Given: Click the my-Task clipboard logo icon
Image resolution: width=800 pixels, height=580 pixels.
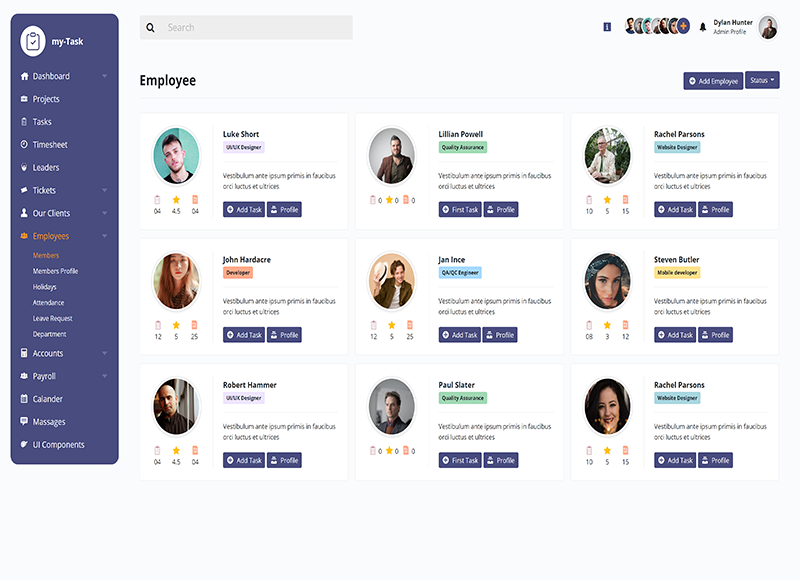Looking at the screenshot, I should click(x=33, y=41).
